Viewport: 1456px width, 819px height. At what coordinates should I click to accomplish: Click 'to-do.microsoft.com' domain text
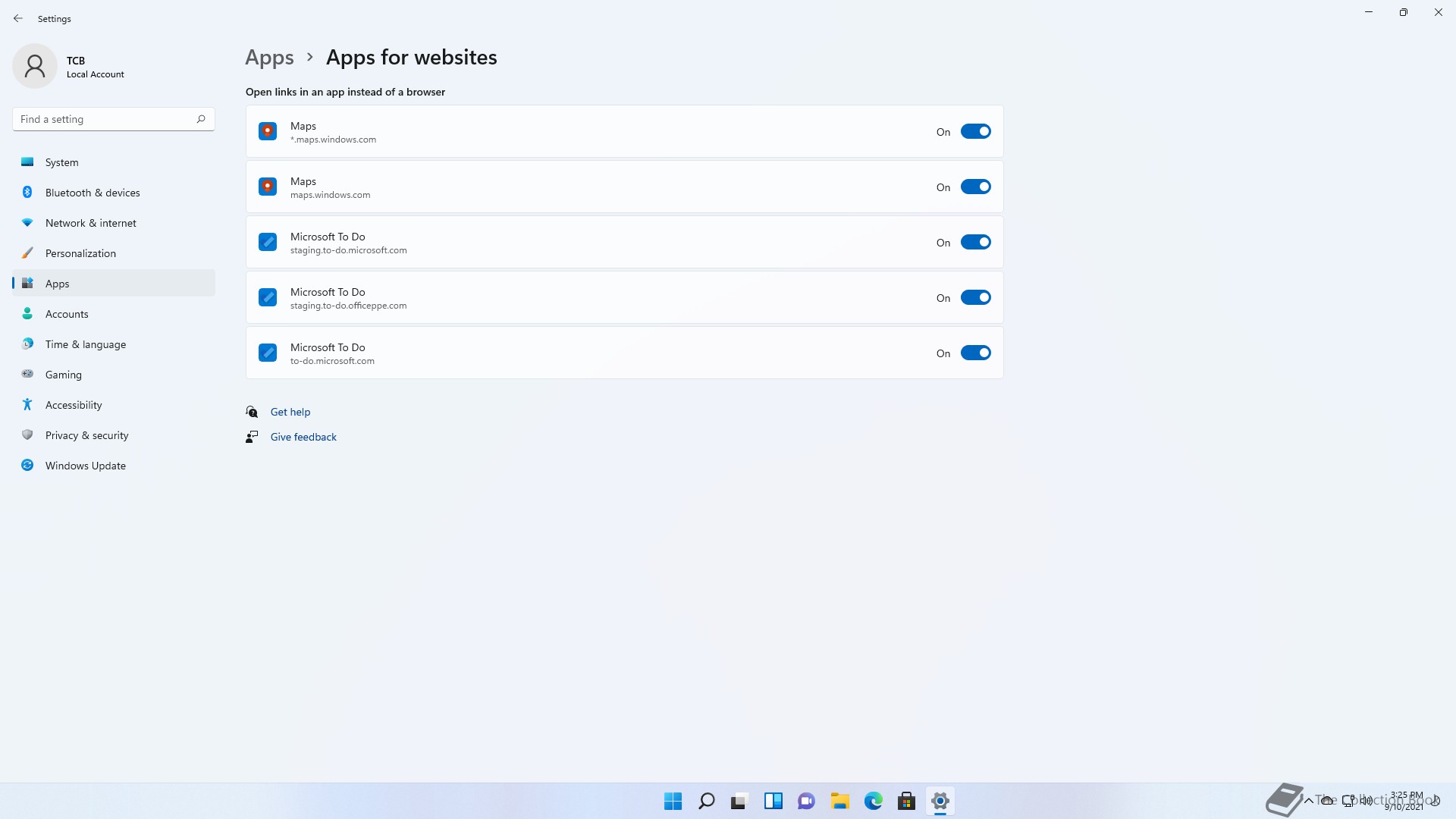[x=332, y=361]
